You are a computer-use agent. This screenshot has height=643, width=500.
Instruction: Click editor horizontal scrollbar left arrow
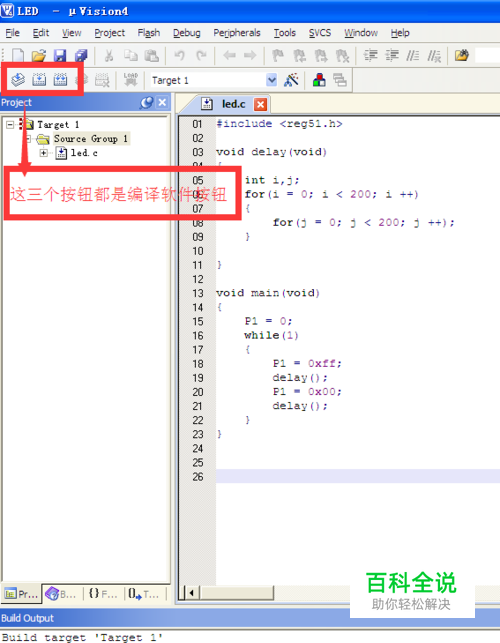pos(192,593)
